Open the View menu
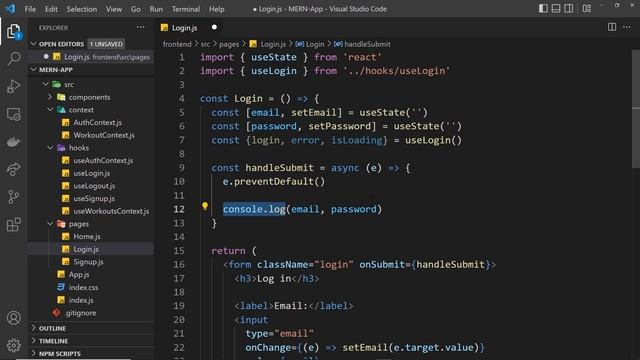 (x=114, y=9)
